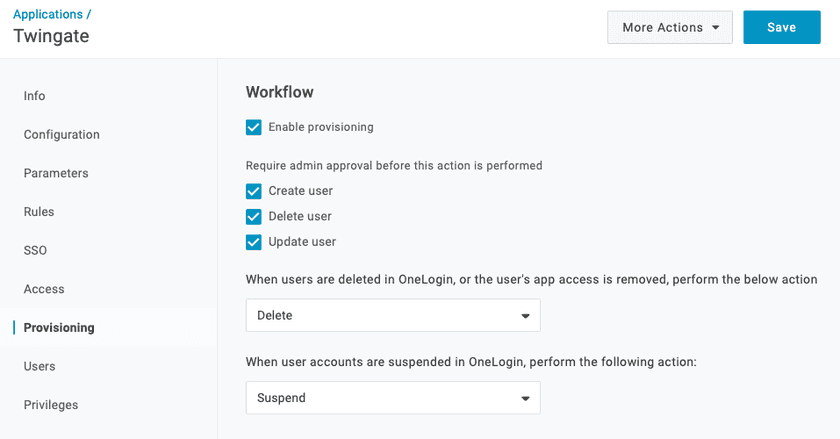840x439 pixels.
Task: Open the Info tab
Action: point(35,96)
